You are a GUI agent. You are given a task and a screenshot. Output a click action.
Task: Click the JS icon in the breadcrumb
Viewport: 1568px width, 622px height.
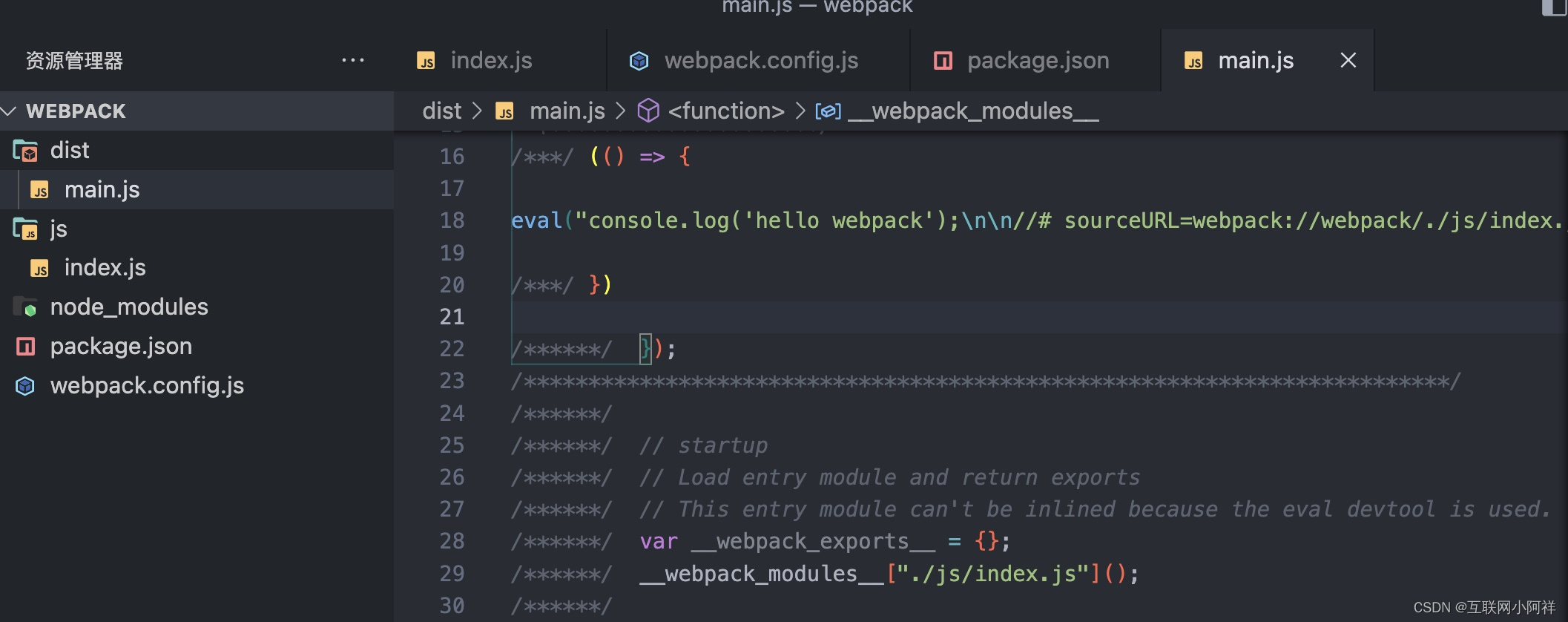coord(505,111)
